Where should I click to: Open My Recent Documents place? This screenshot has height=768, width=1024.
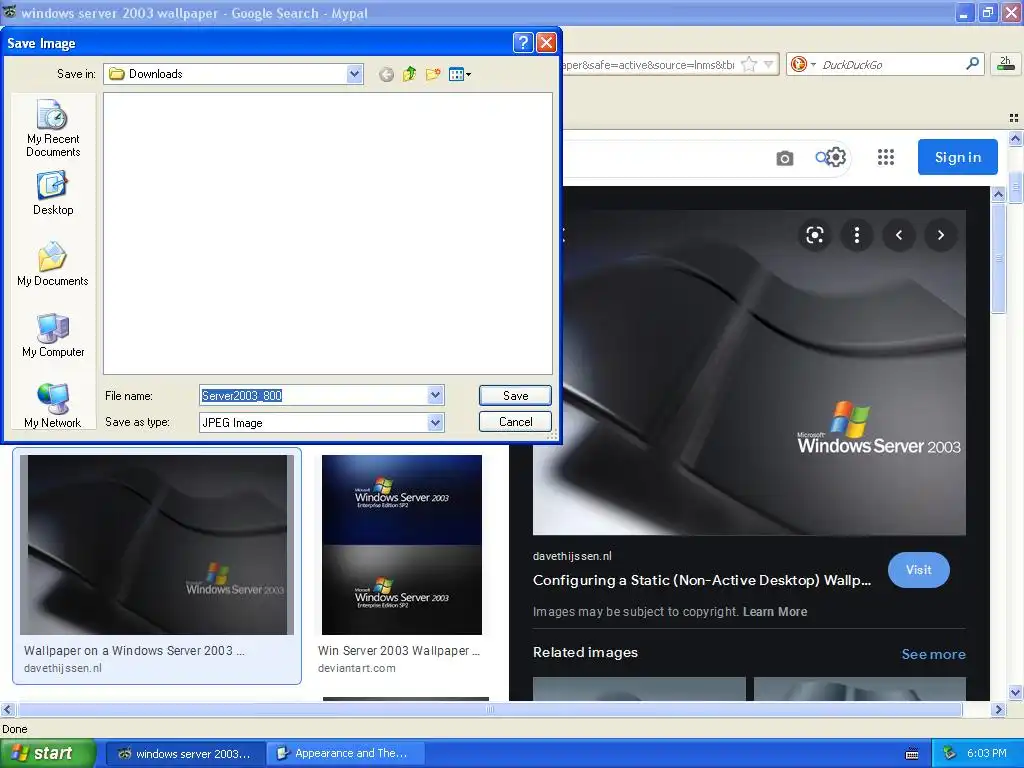coord(53,128)
